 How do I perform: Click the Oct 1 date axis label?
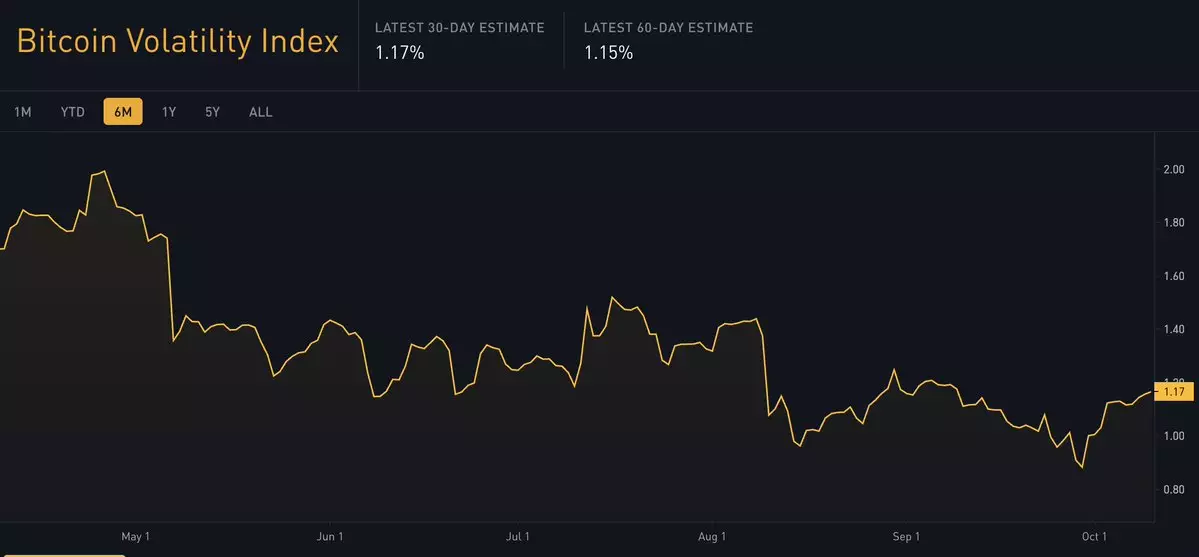(x=1092, y=537)
